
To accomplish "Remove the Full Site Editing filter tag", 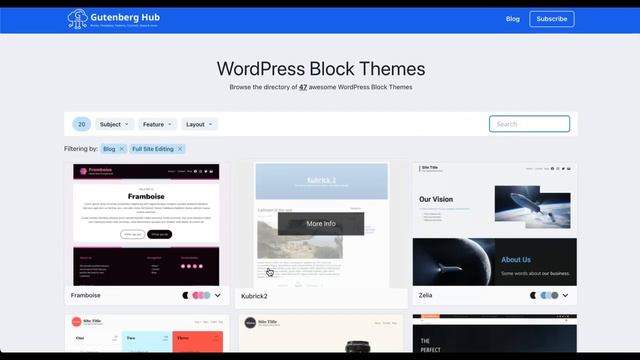I will (180, 149).
